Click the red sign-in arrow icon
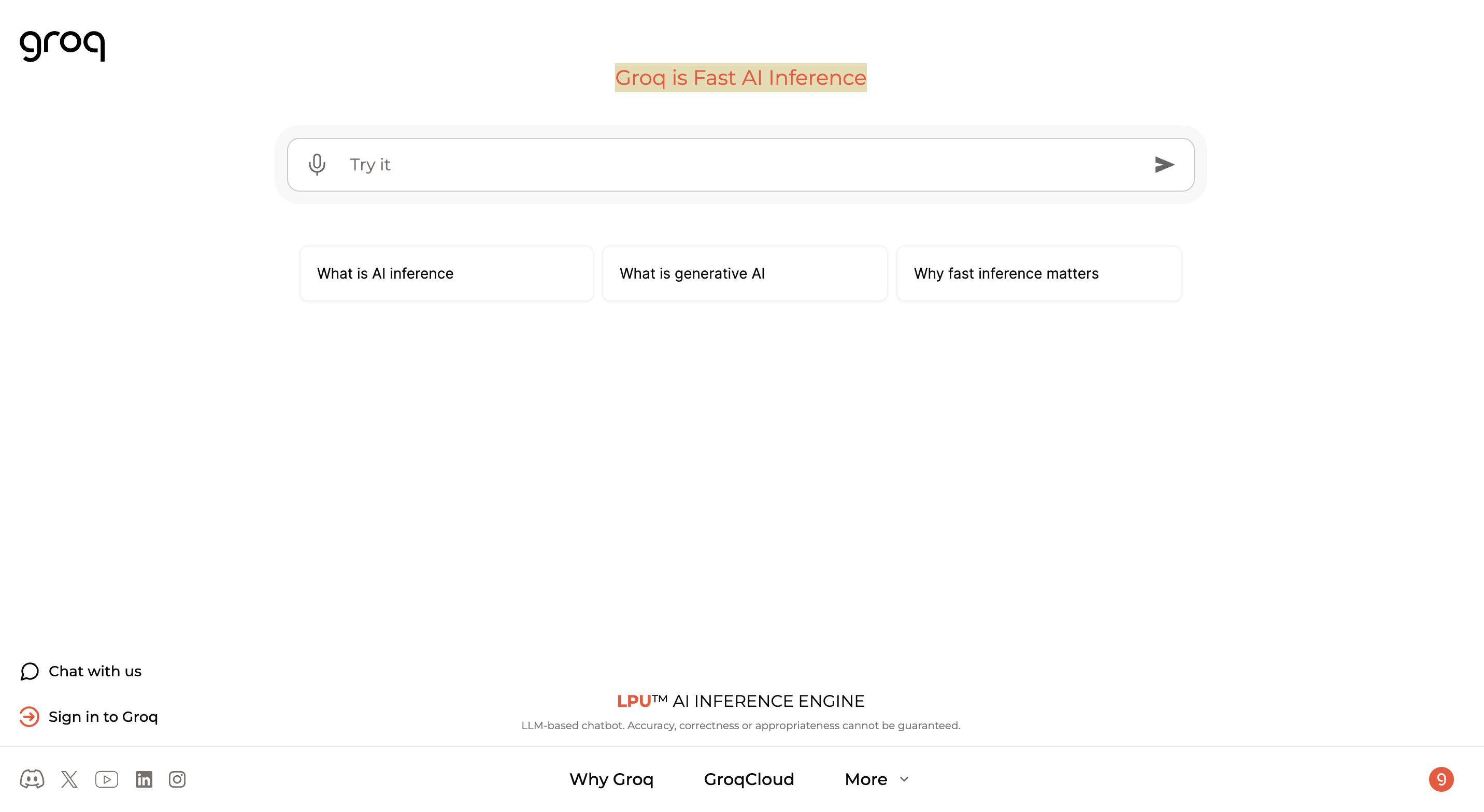The width and height of the screenshot is (1484, 812). coord(30,717)
